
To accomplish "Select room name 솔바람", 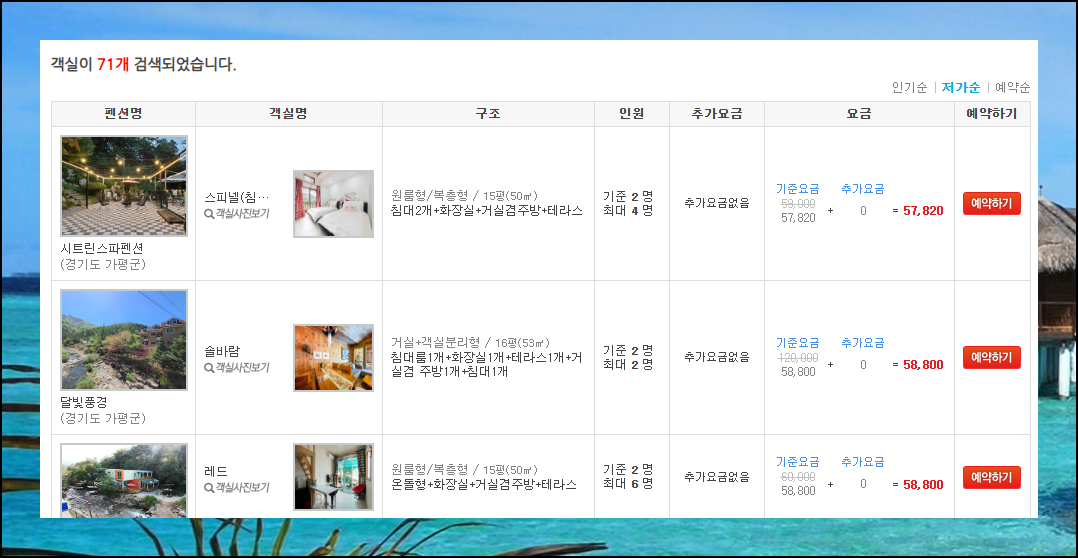I will 221,351.
